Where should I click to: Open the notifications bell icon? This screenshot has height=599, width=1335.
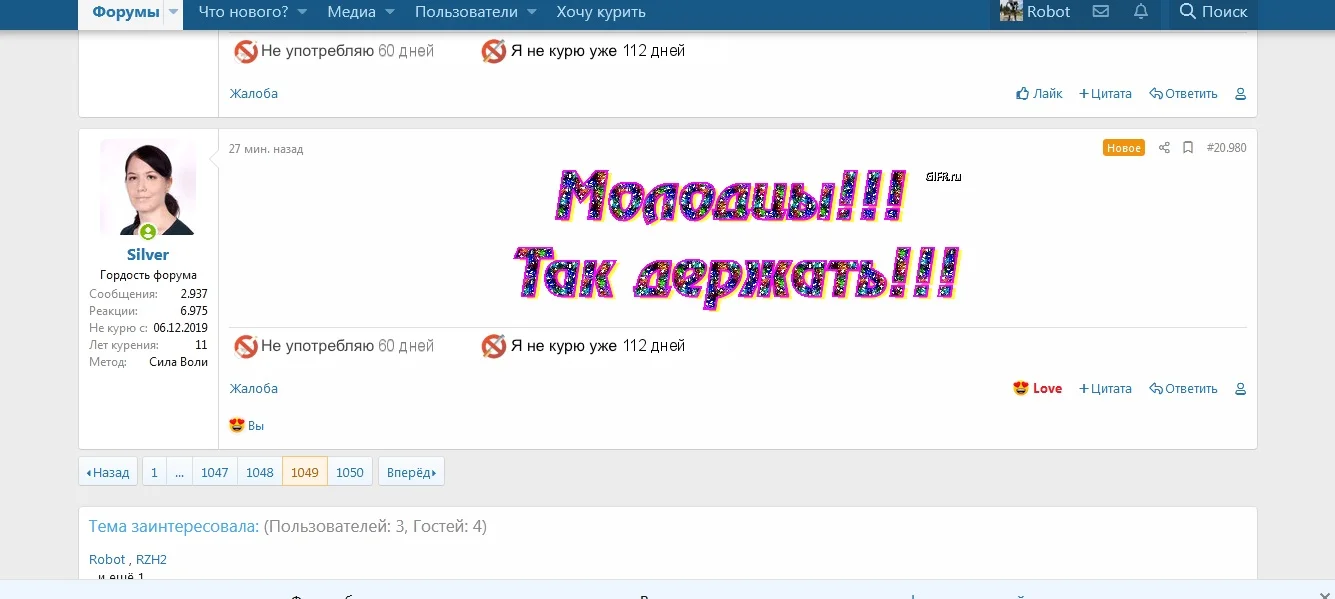coord(1140,11)
